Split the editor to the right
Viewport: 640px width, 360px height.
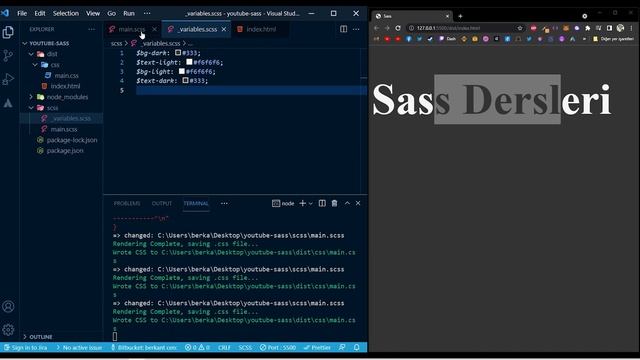344,29
